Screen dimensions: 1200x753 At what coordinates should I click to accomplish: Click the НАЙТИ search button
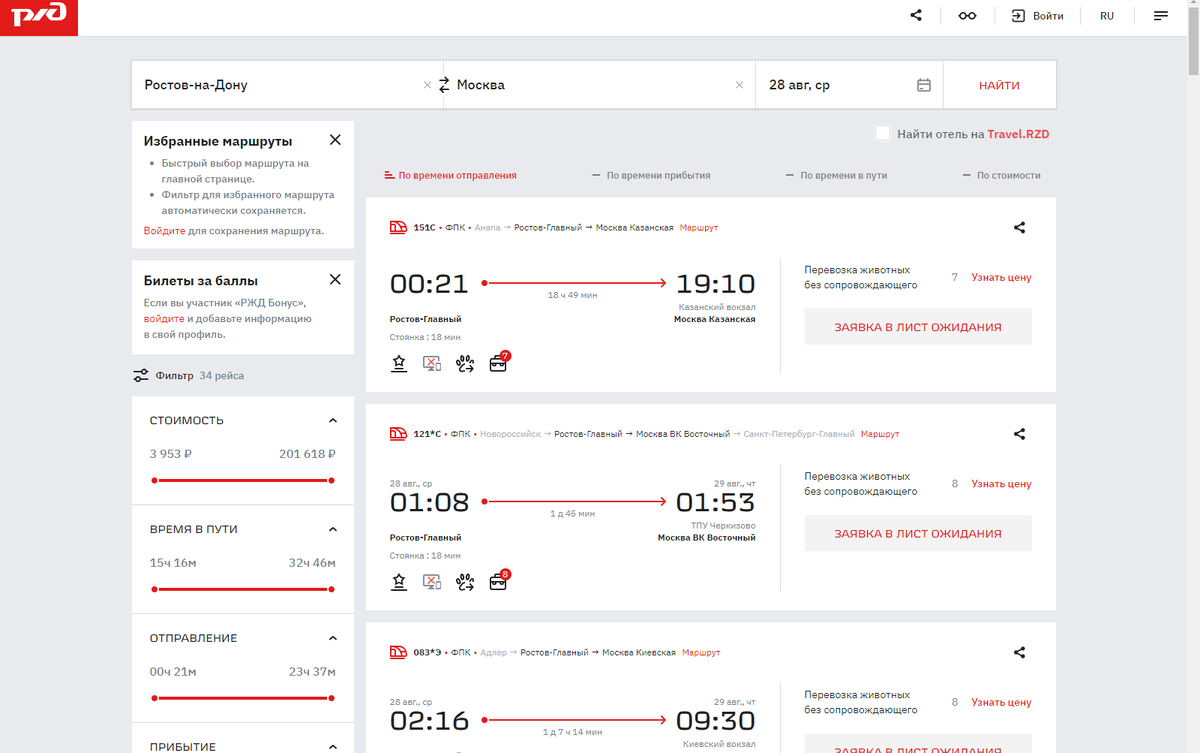click(1000, 85)
